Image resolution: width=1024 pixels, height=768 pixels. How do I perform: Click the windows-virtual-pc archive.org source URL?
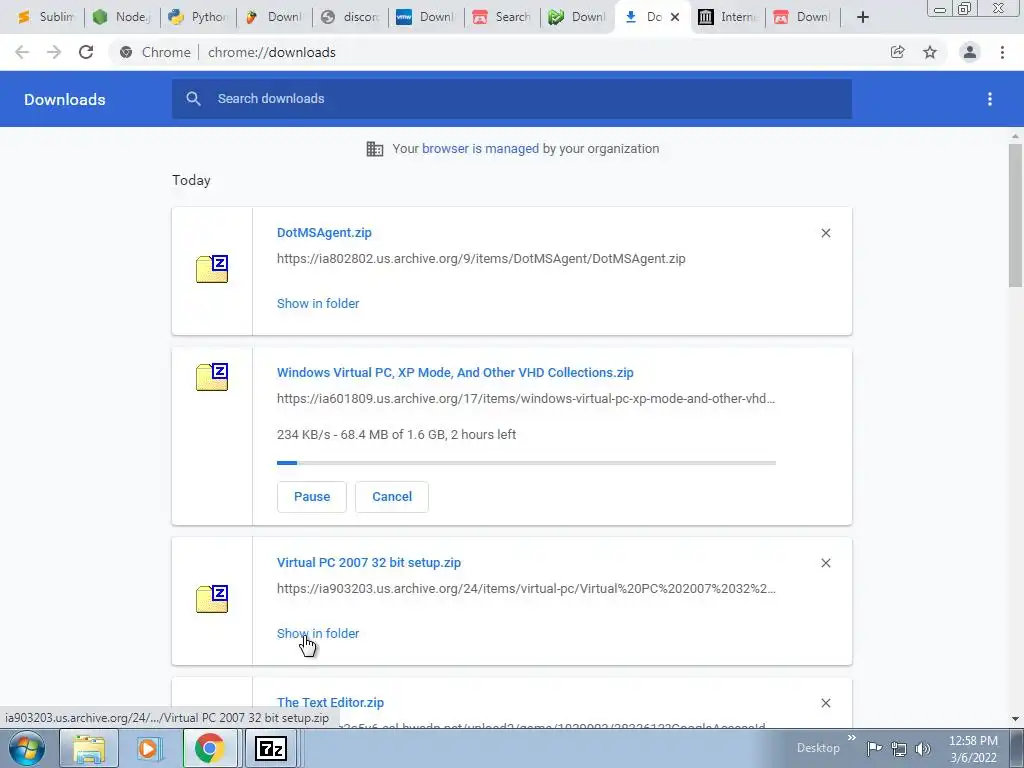(526, 399)
